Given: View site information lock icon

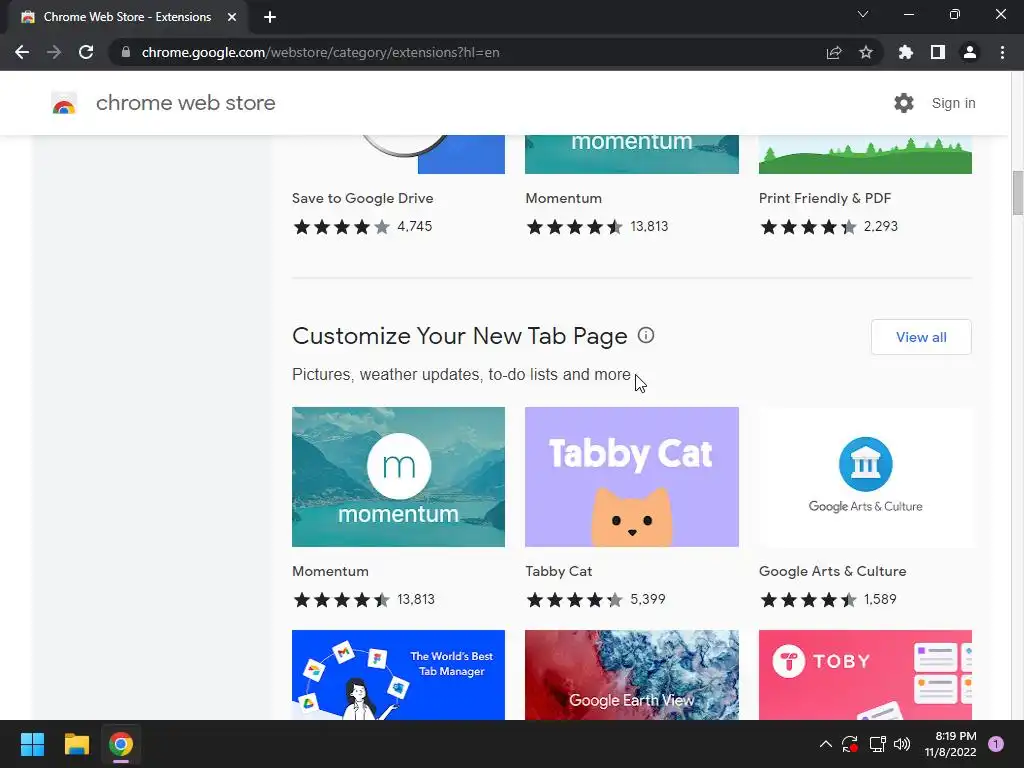Looking at the screenshot, I should [x=126, y=52].
